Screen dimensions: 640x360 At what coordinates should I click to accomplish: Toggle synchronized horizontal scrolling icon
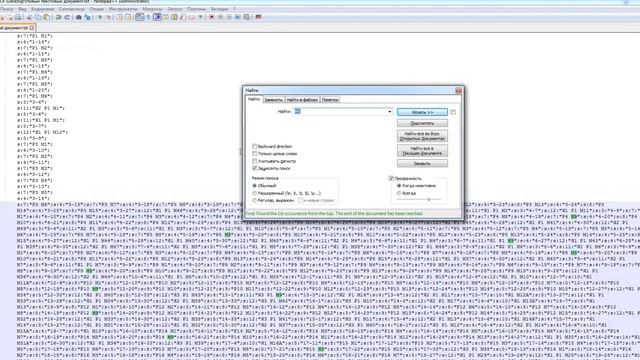[x=128, y=17]
